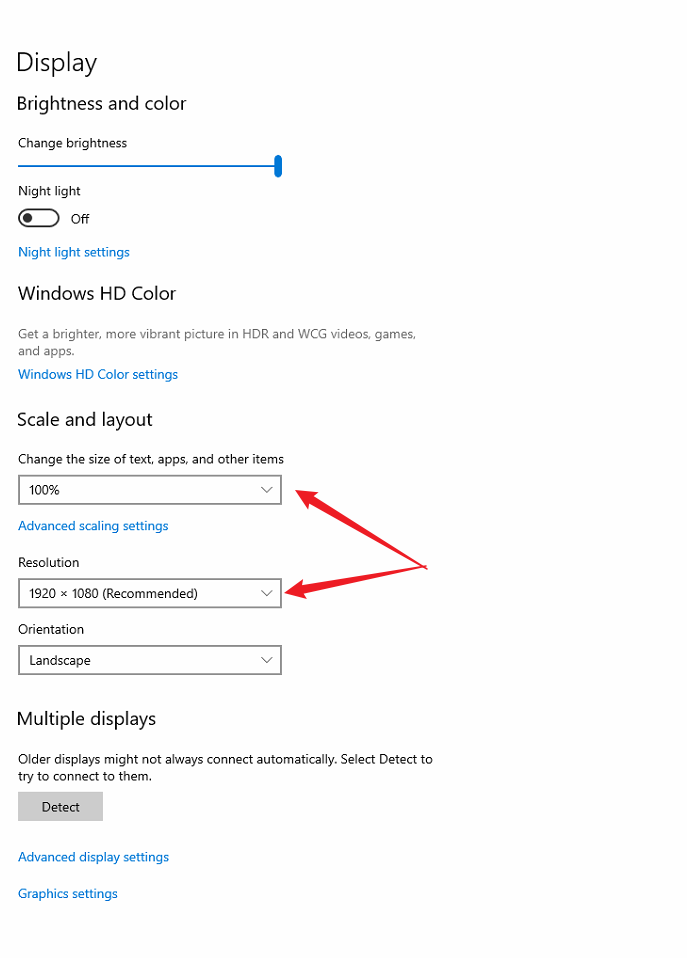Open Advanced display settings link
This screenshot has height=958, width=687.
click(94, 857)
